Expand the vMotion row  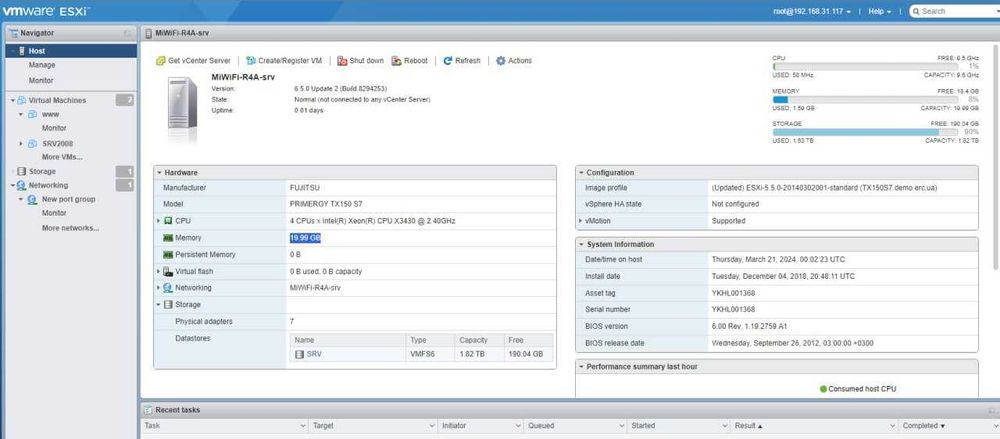(580, 221)
